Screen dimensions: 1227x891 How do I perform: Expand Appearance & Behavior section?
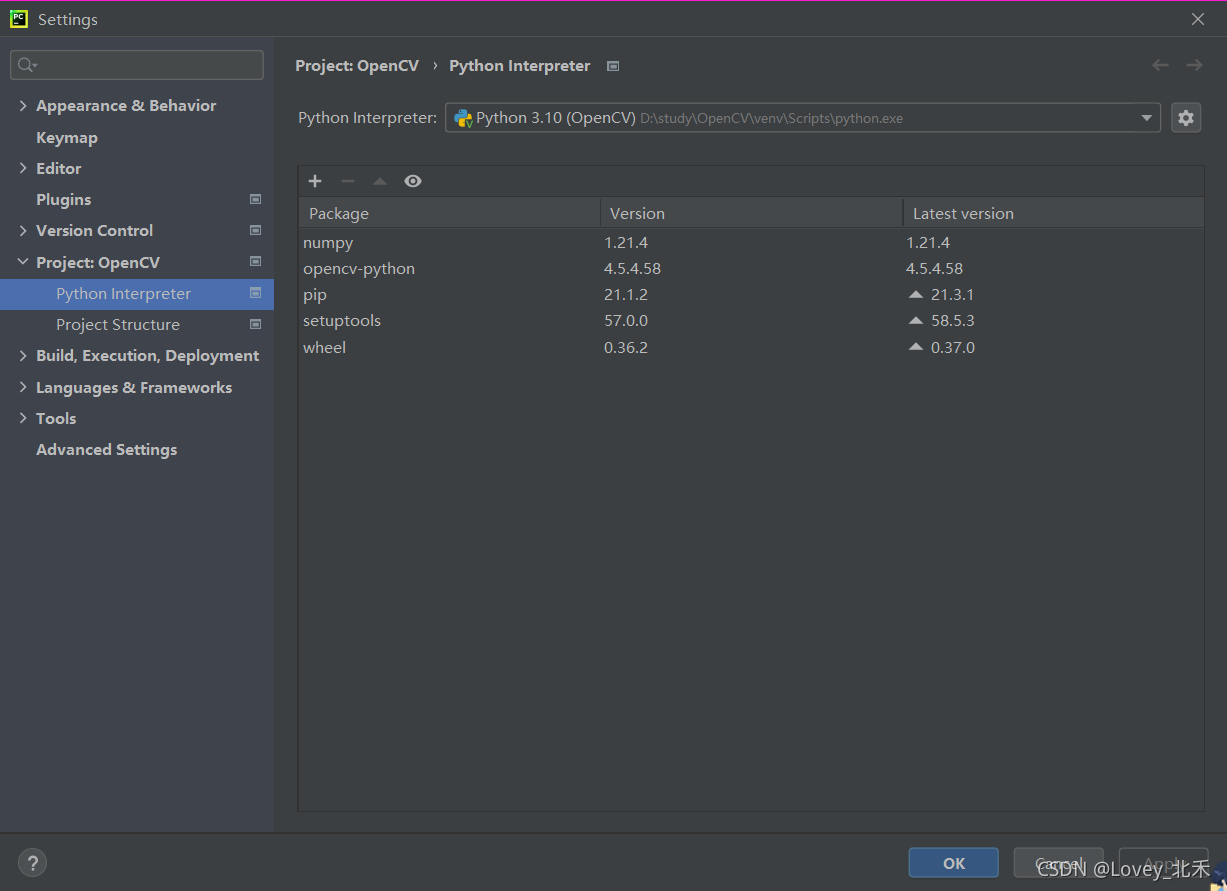pyautogui.click(x=23, y=105)
